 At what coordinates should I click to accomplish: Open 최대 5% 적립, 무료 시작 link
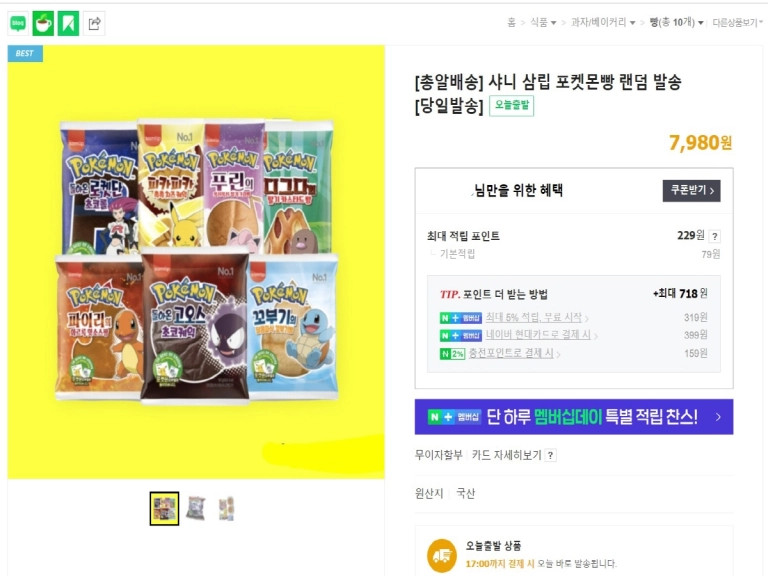pyautogui.click(x=533, y=317)
